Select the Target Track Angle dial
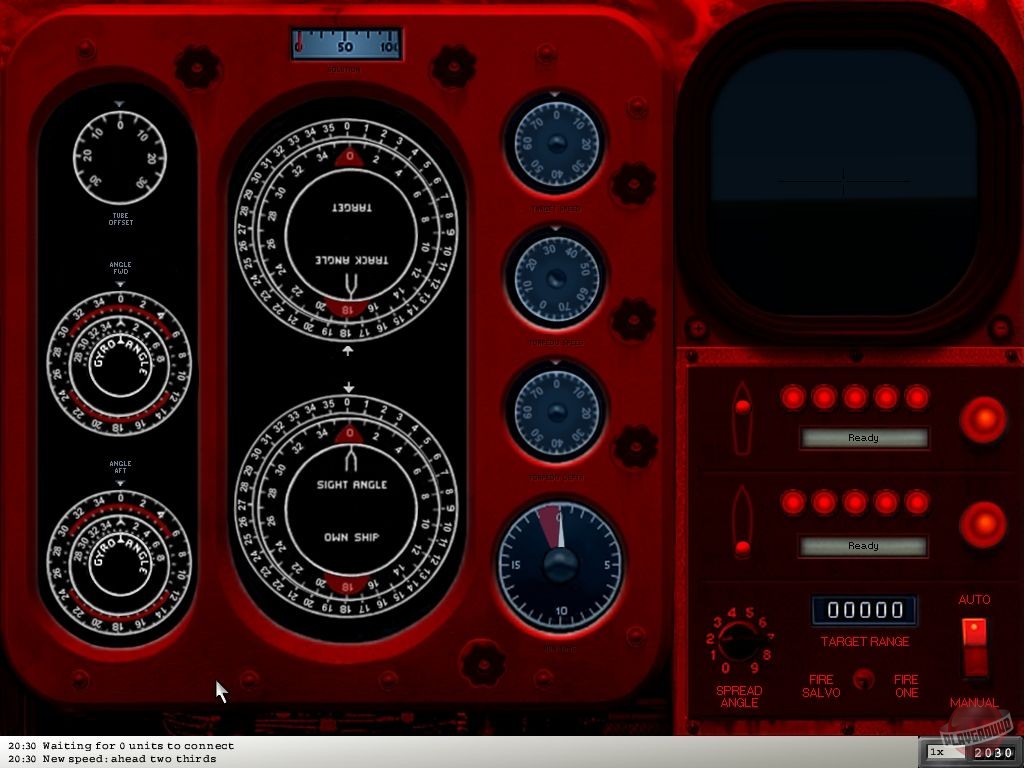This screenshot has height=768, width=1024. (x=348, y=230)
